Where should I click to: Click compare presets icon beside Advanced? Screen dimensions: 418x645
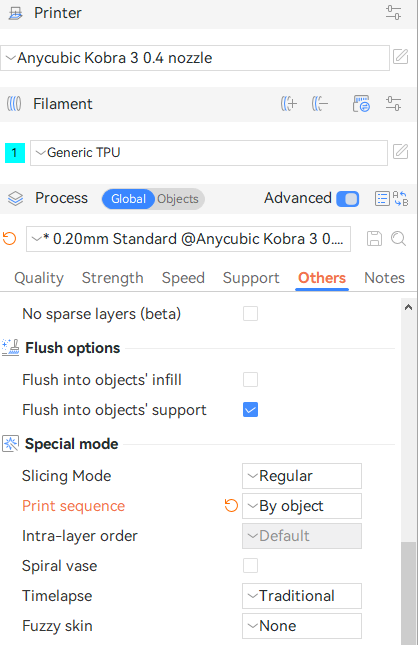point(400,199)
